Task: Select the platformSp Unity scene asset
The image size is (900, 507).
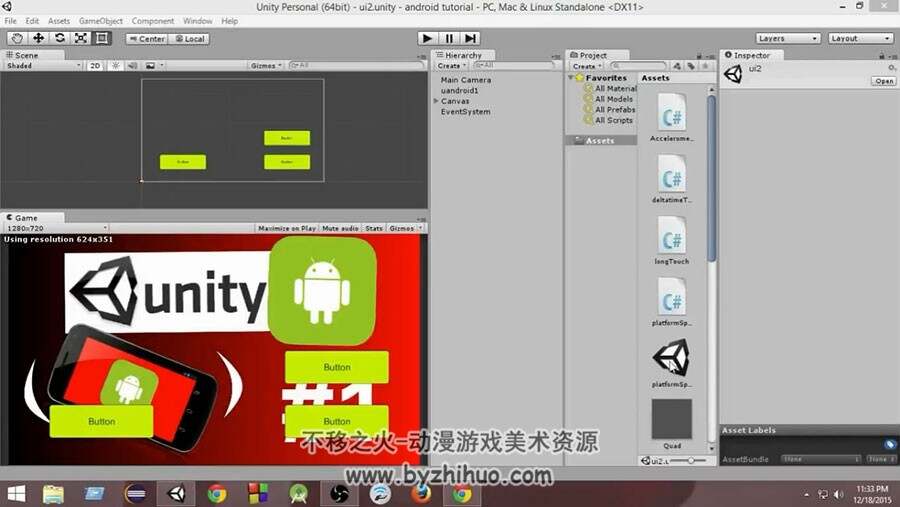Action: point(672,363)
